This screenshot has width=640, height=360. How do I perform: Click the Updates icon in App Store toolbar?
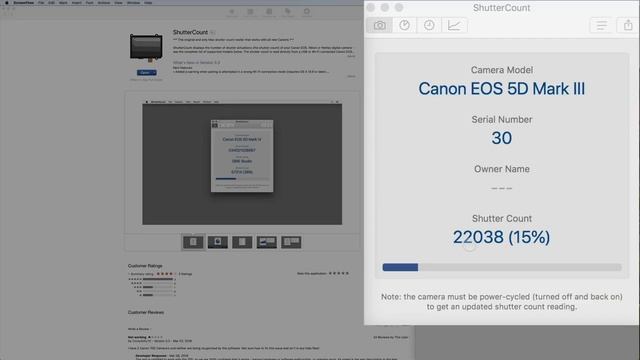click(307, 12)
